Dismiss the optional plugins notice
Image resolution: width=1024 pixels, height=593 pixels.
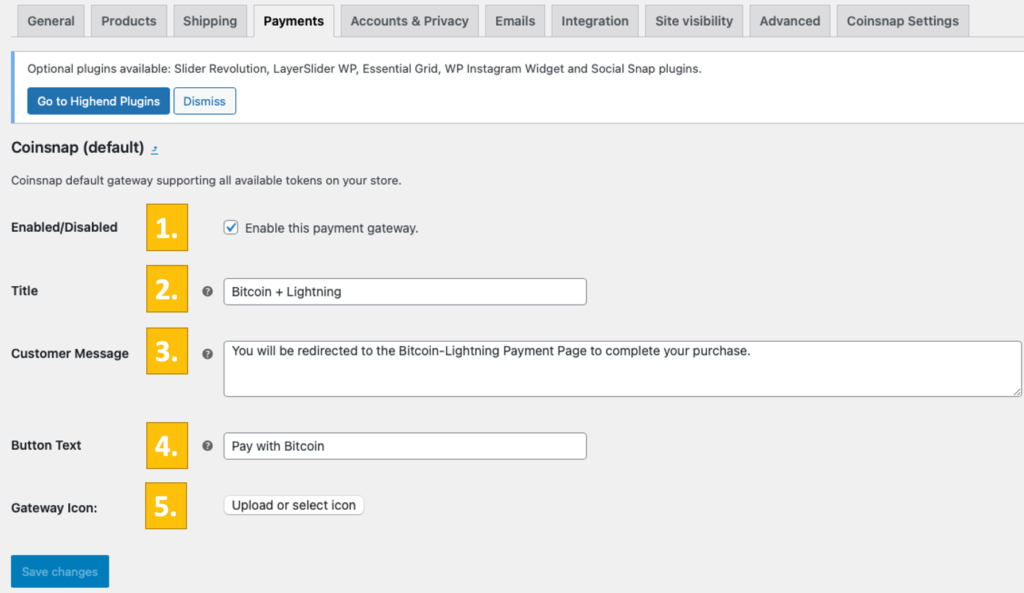[x=205, y=101]
